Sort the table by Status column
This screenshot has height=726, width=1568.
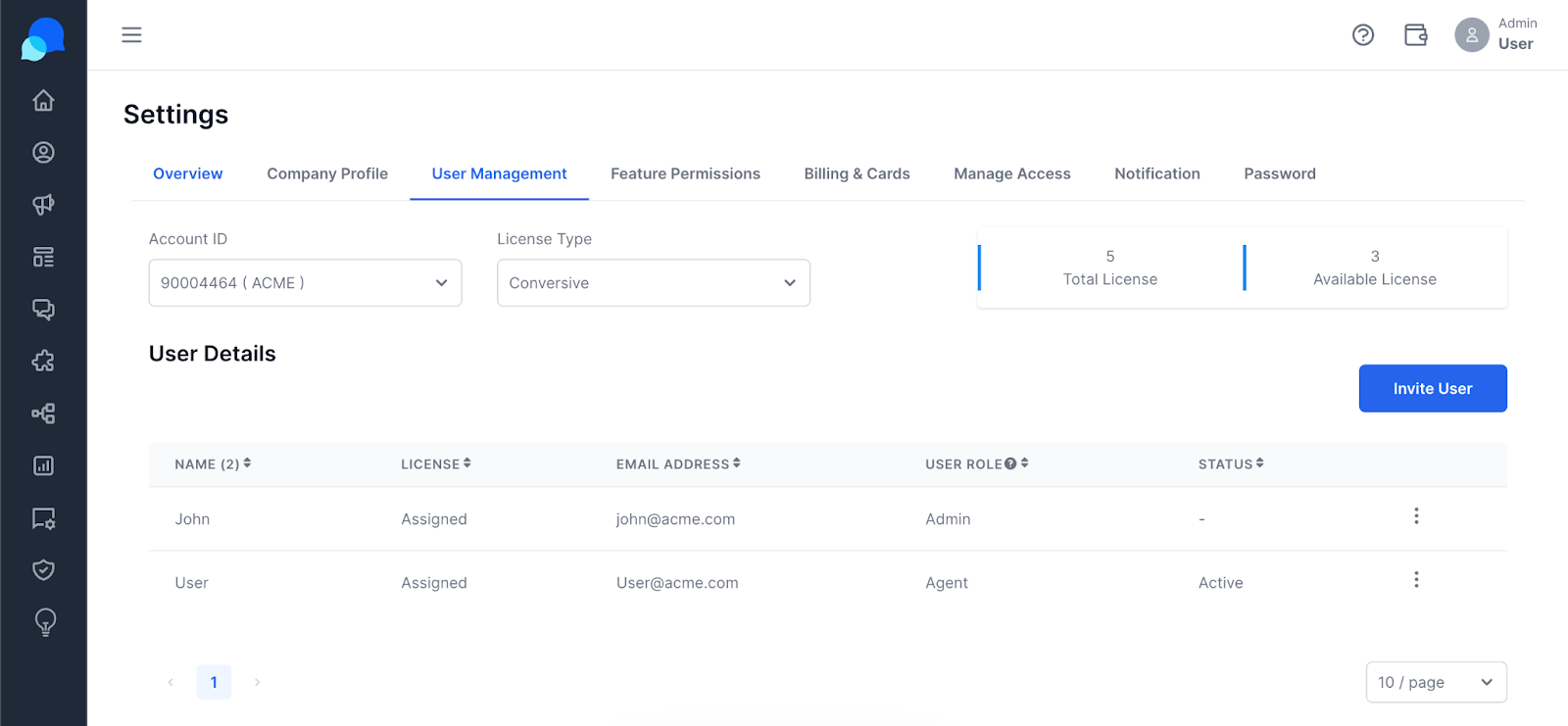tap(1259, 463)
